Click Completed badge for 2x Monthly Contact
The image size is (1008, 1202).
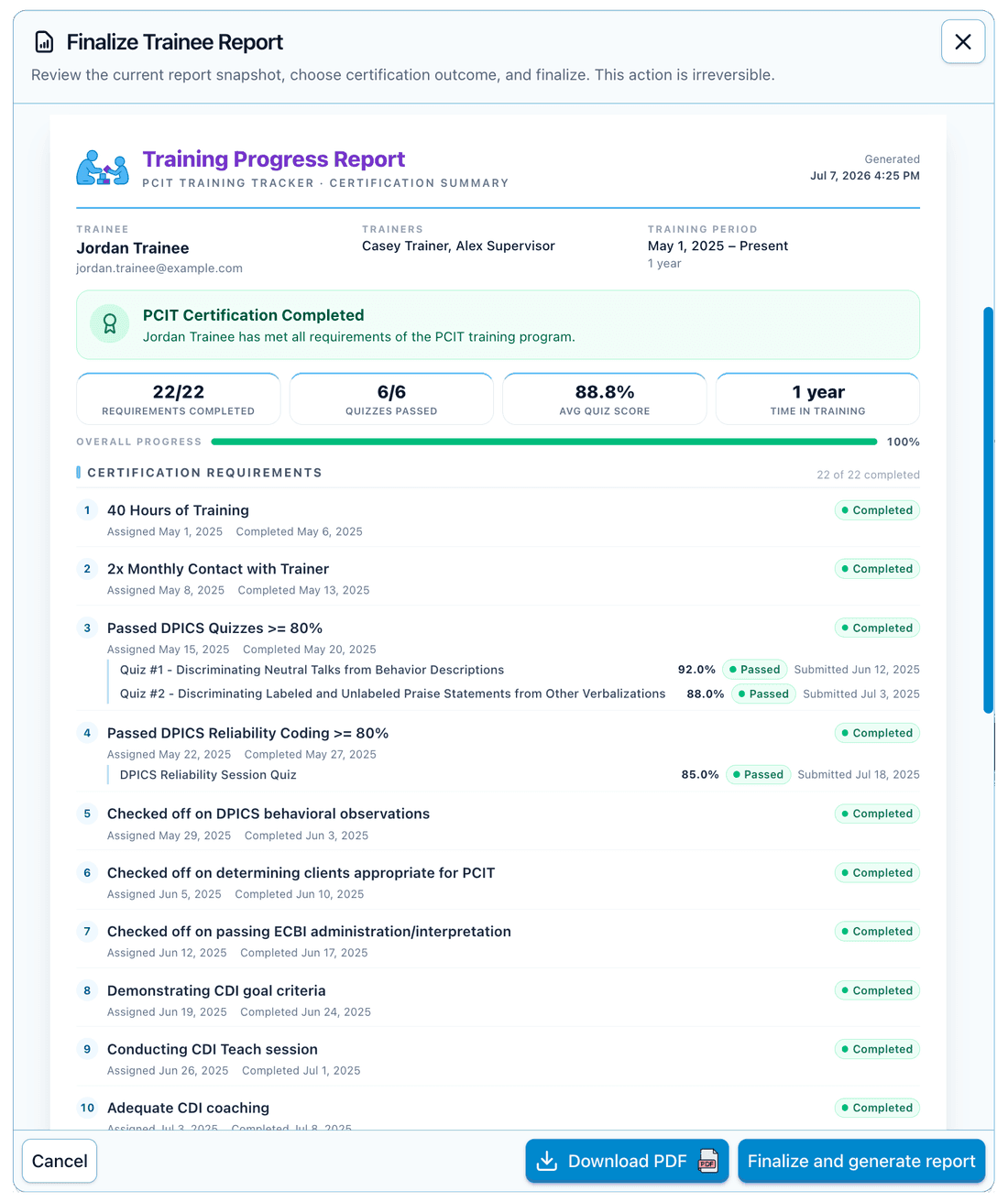click(877, 569)
